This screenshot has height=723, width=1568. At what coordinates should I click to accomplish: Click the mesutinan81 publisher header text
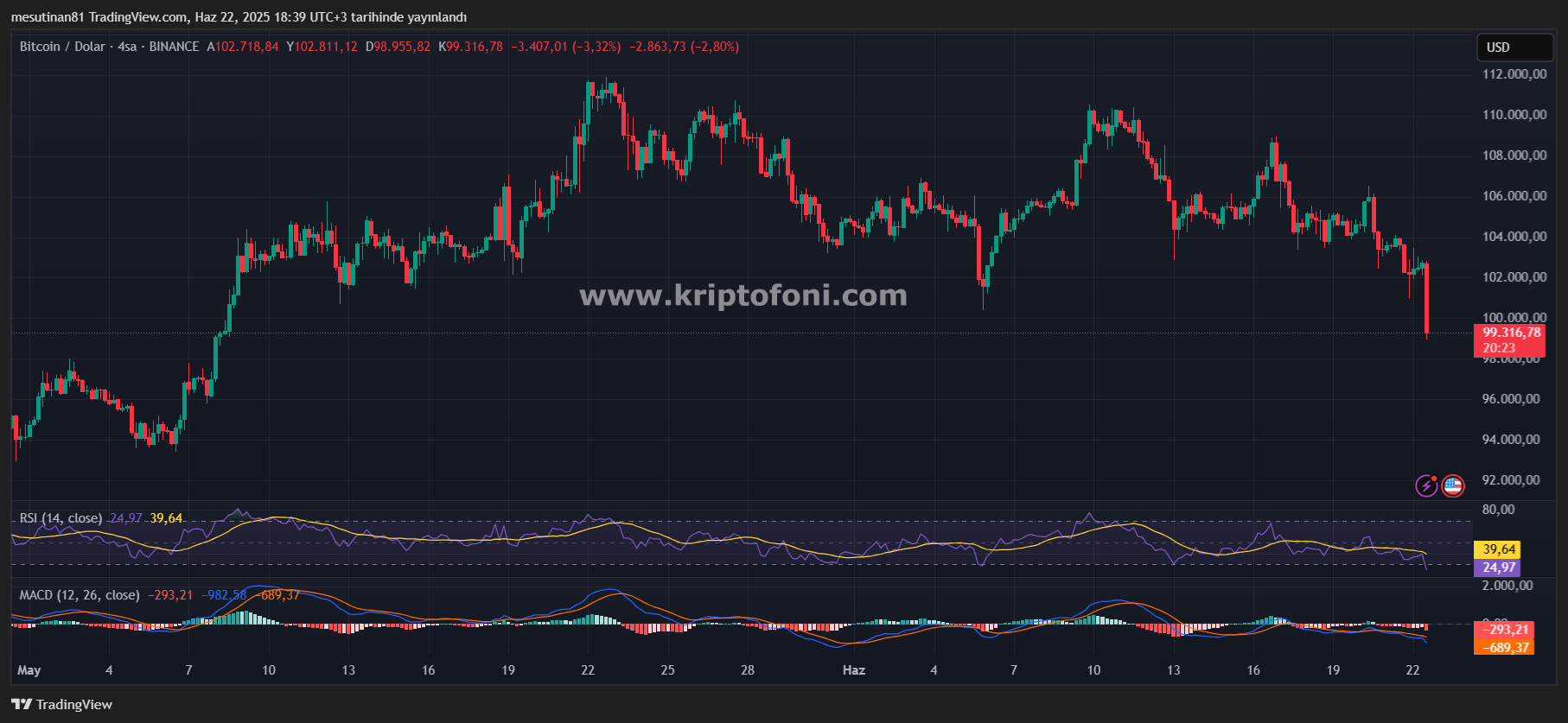coord(48,17)
